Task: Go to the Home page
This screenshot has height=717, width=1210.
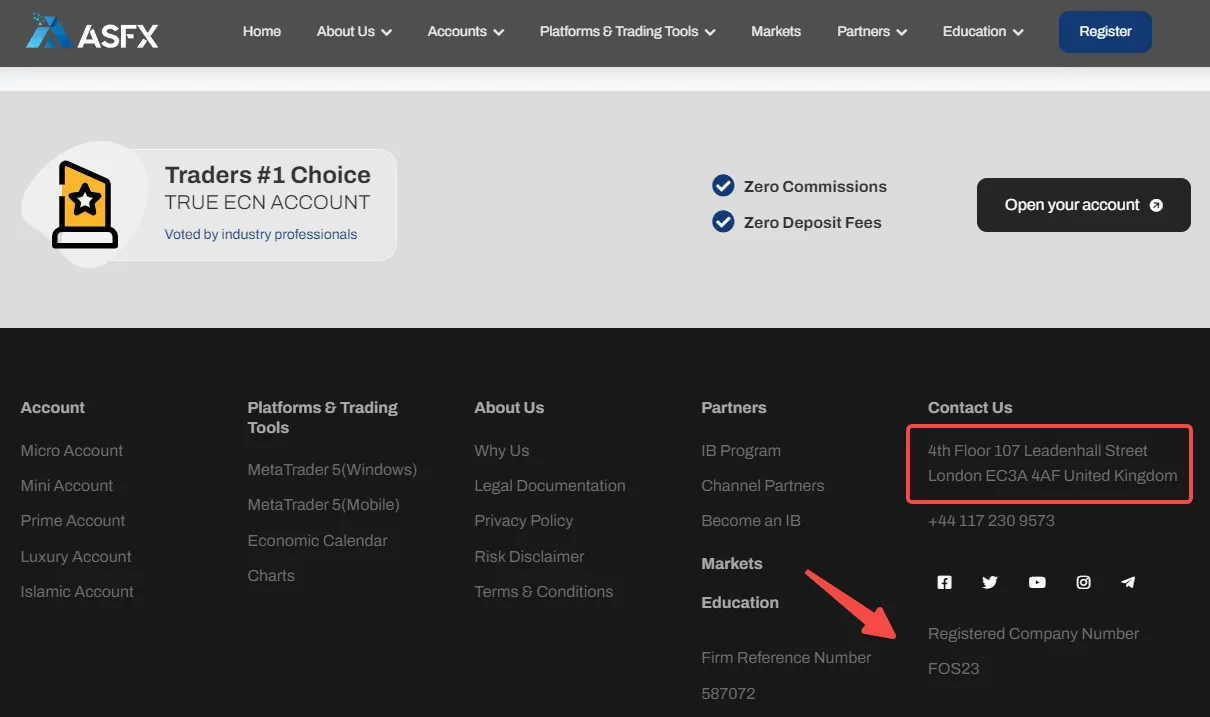Action: click(262, 32)
